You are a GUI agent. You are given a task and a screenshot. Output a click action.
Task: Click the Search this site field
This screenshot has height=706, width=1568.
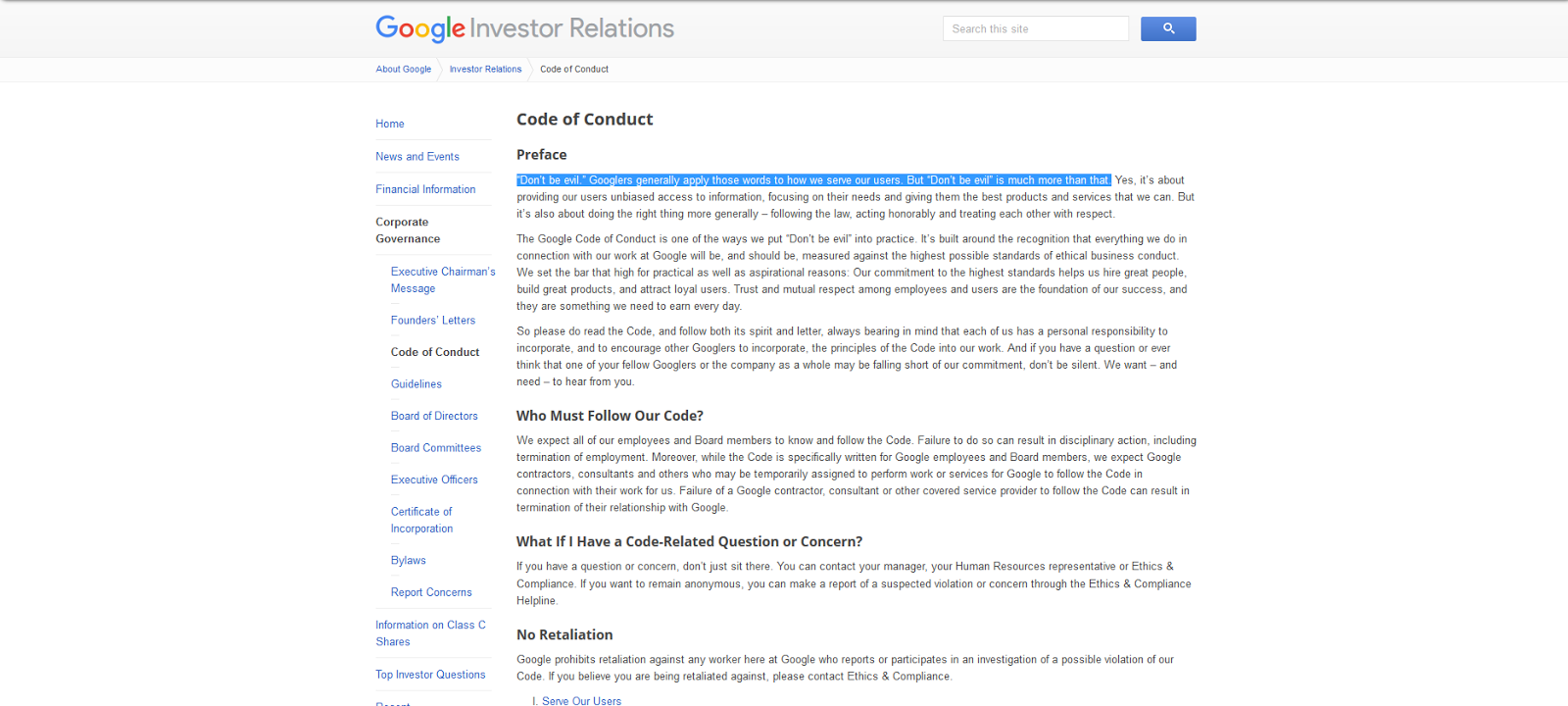click(x=1035, y=28)
